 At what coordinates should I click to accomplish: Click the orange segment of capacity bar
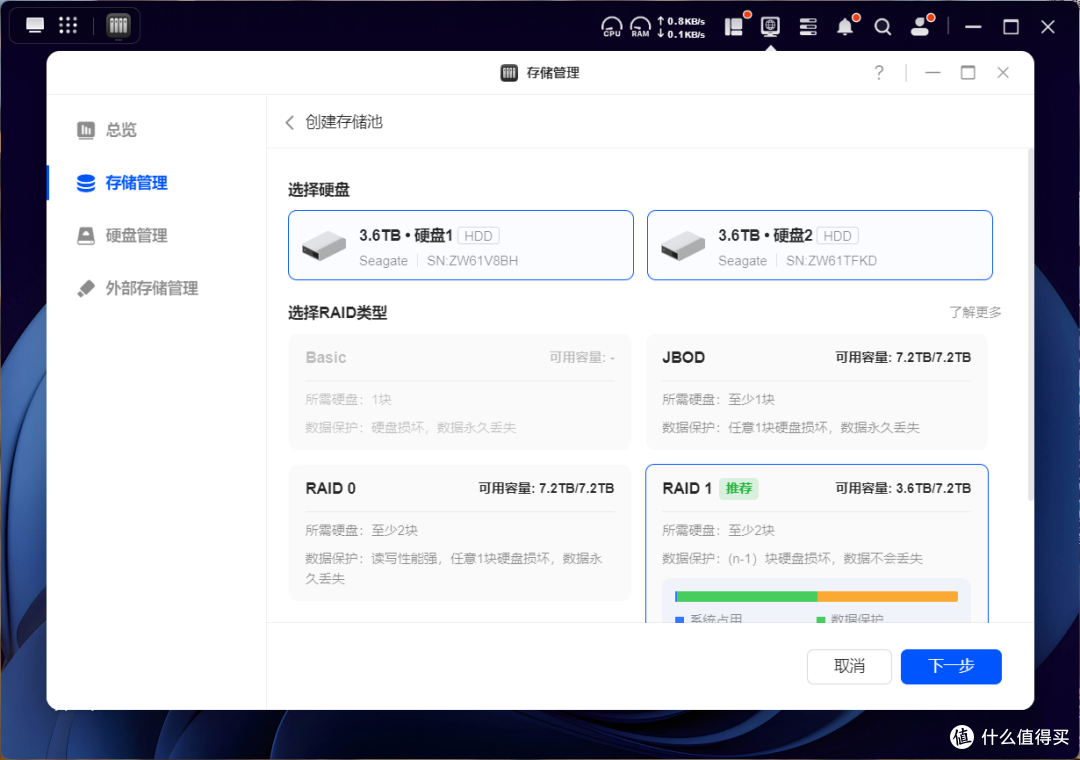click(887, 596)
